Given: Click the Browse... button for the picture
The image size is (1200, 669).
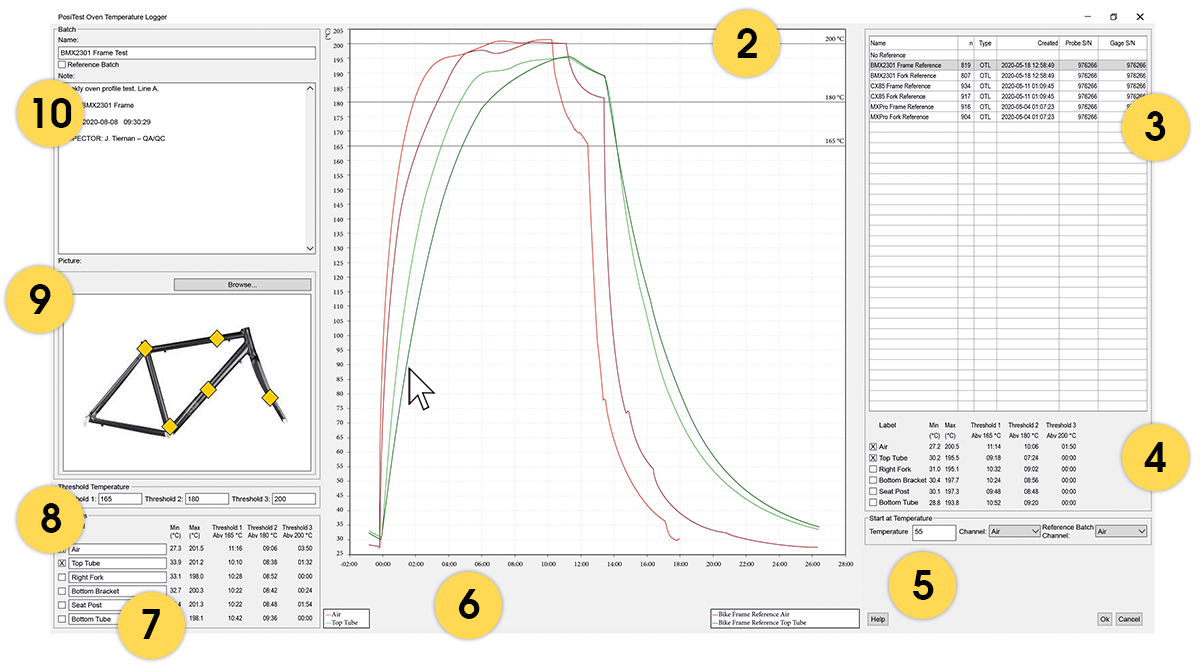Looking at the screenshot, I should (242, 284).
